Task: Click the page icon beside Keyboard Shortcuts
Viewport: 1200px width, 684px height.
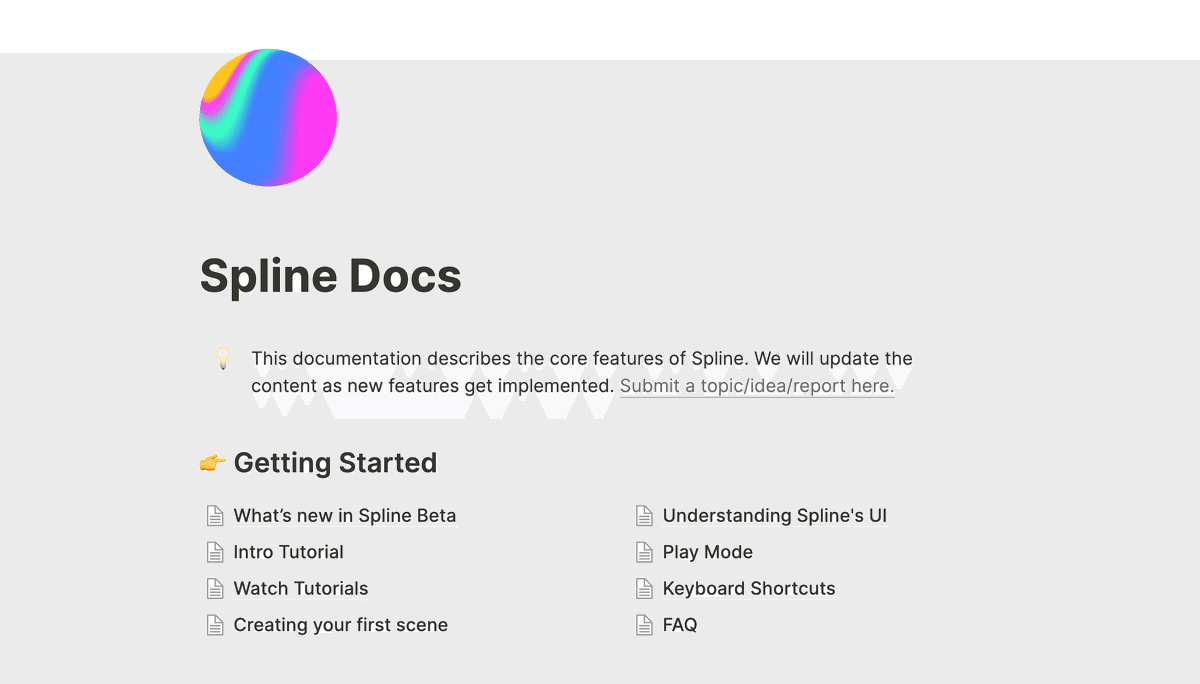Action: click(645, 588)
